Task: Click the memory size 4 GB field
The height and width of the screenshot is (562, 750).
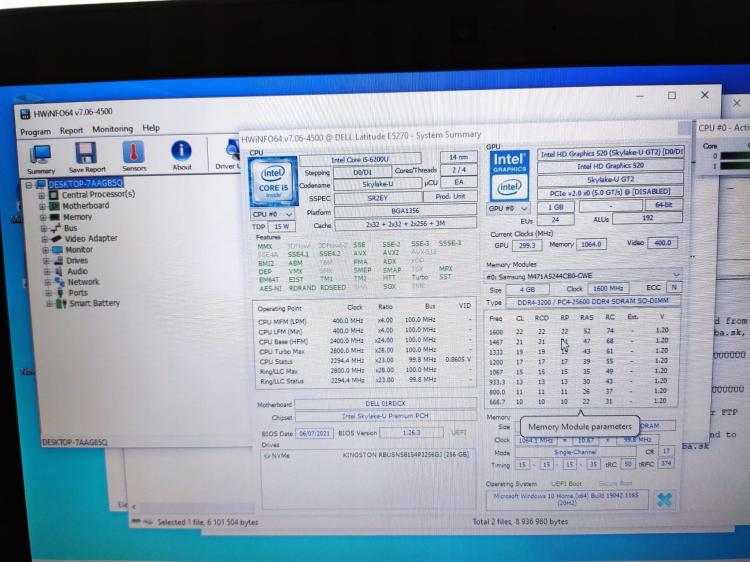Action: click(x=527, y=290)
